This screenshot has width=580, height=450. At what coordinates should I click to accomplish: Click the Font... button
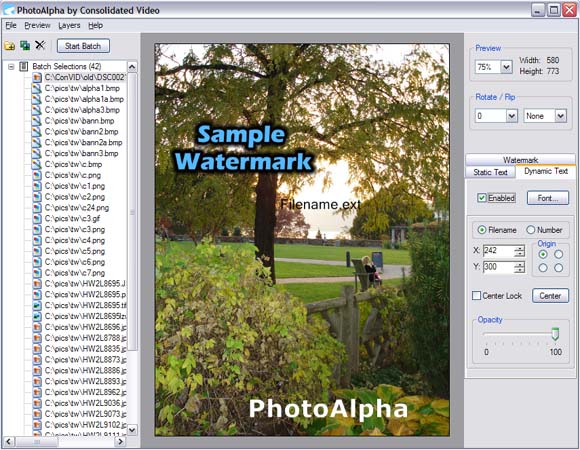pos(548,198)
